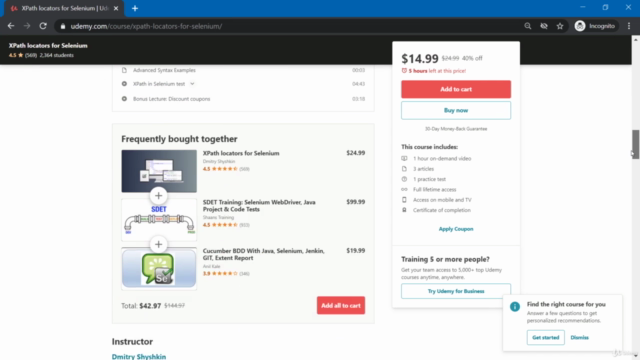Click the Total $42.97 bundle price

click(150, 306)
